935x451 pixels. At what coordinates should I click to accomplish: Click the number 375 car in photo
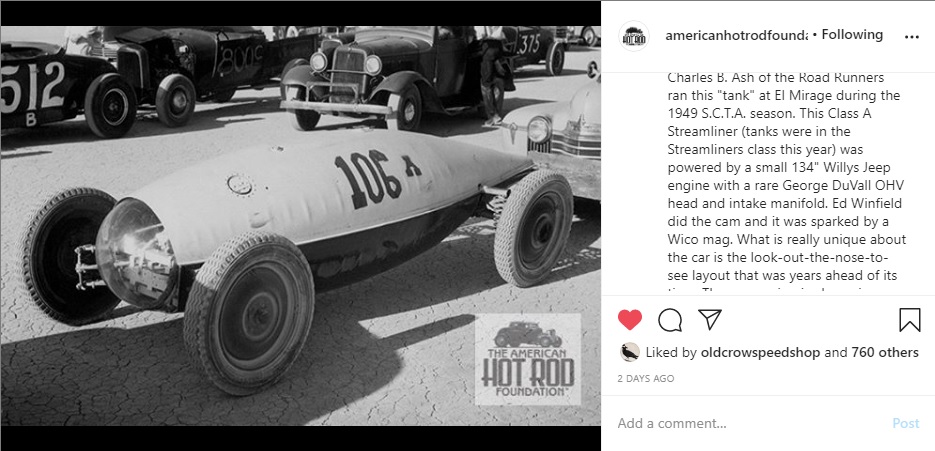pos(534,48)
